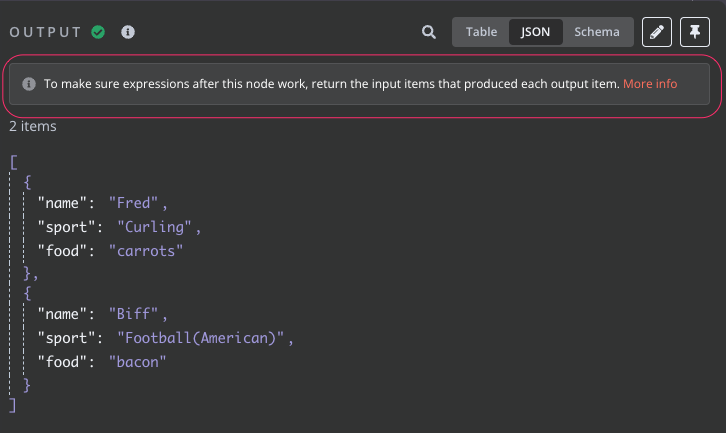726x433 pixels.
Task: Click the info icon inside the notice banner
Action: (x=29, y=84)
